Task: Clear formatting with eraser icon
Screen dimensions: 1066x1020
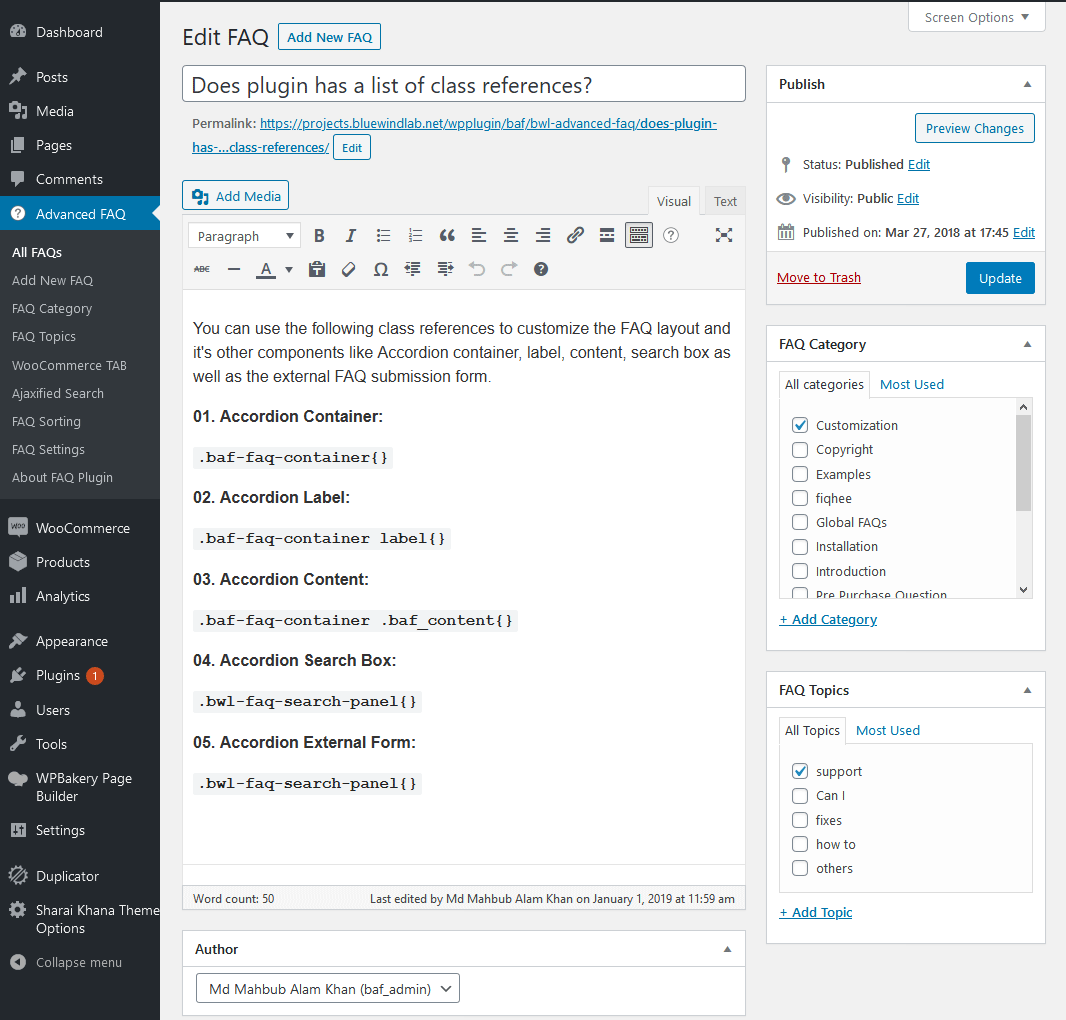Action: pos(349,270)
